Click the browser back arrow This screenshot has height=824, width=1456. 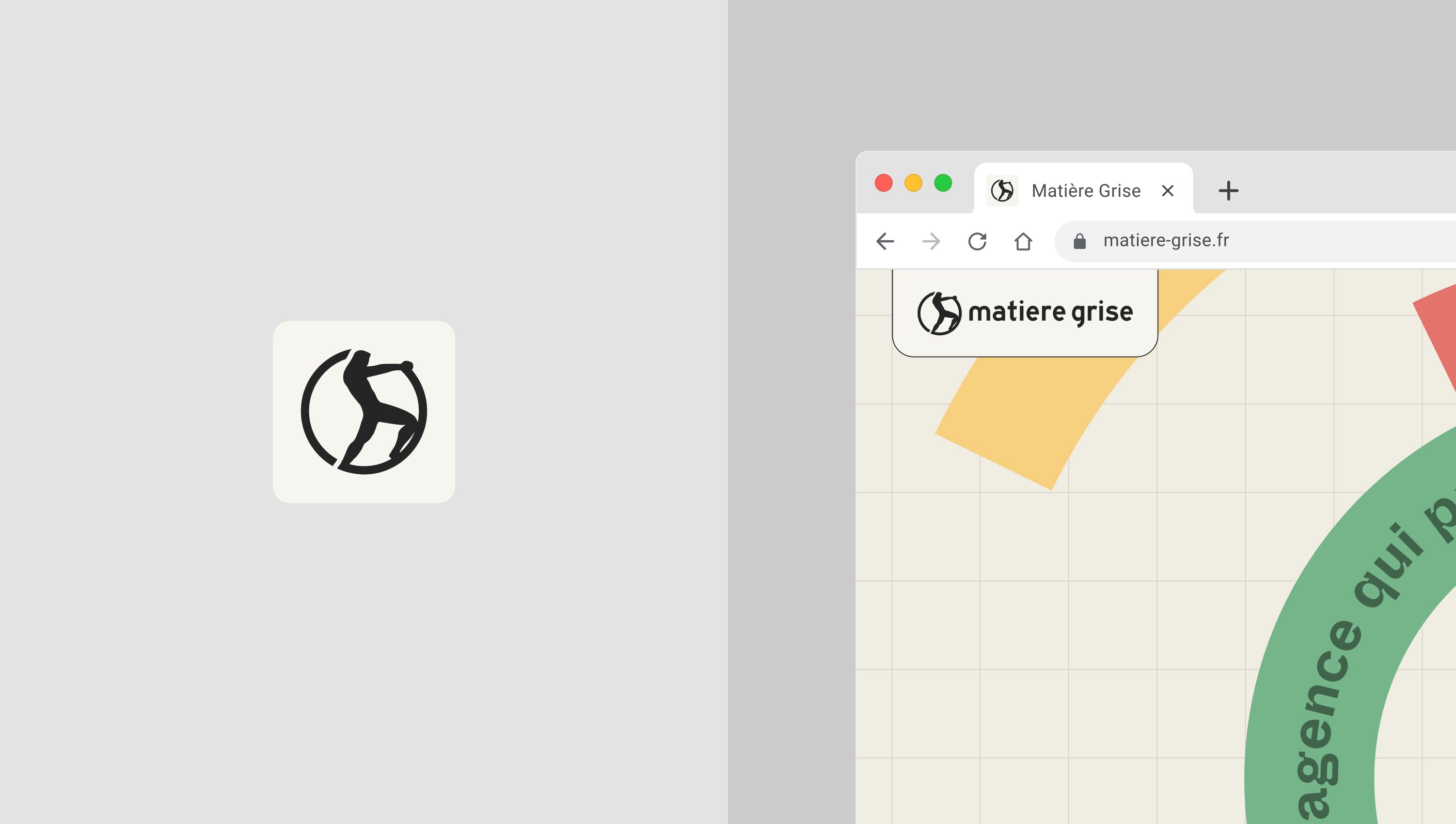click(885, 241)
